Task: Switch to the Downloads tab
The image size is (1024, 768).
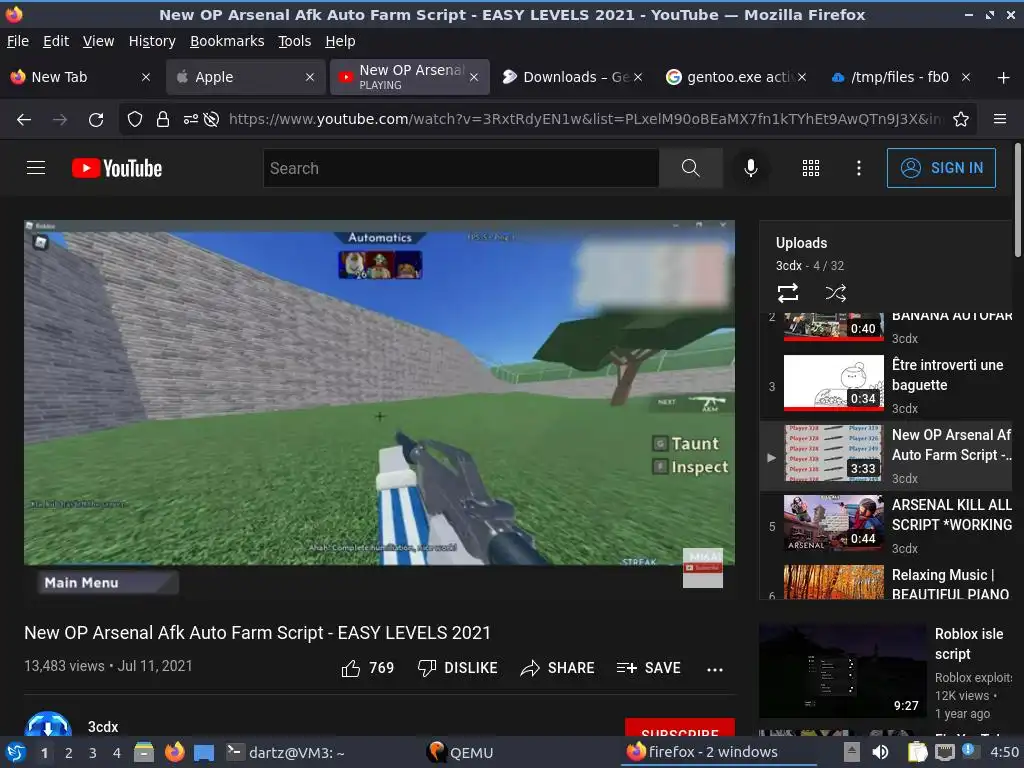Action: coord(571,77)
